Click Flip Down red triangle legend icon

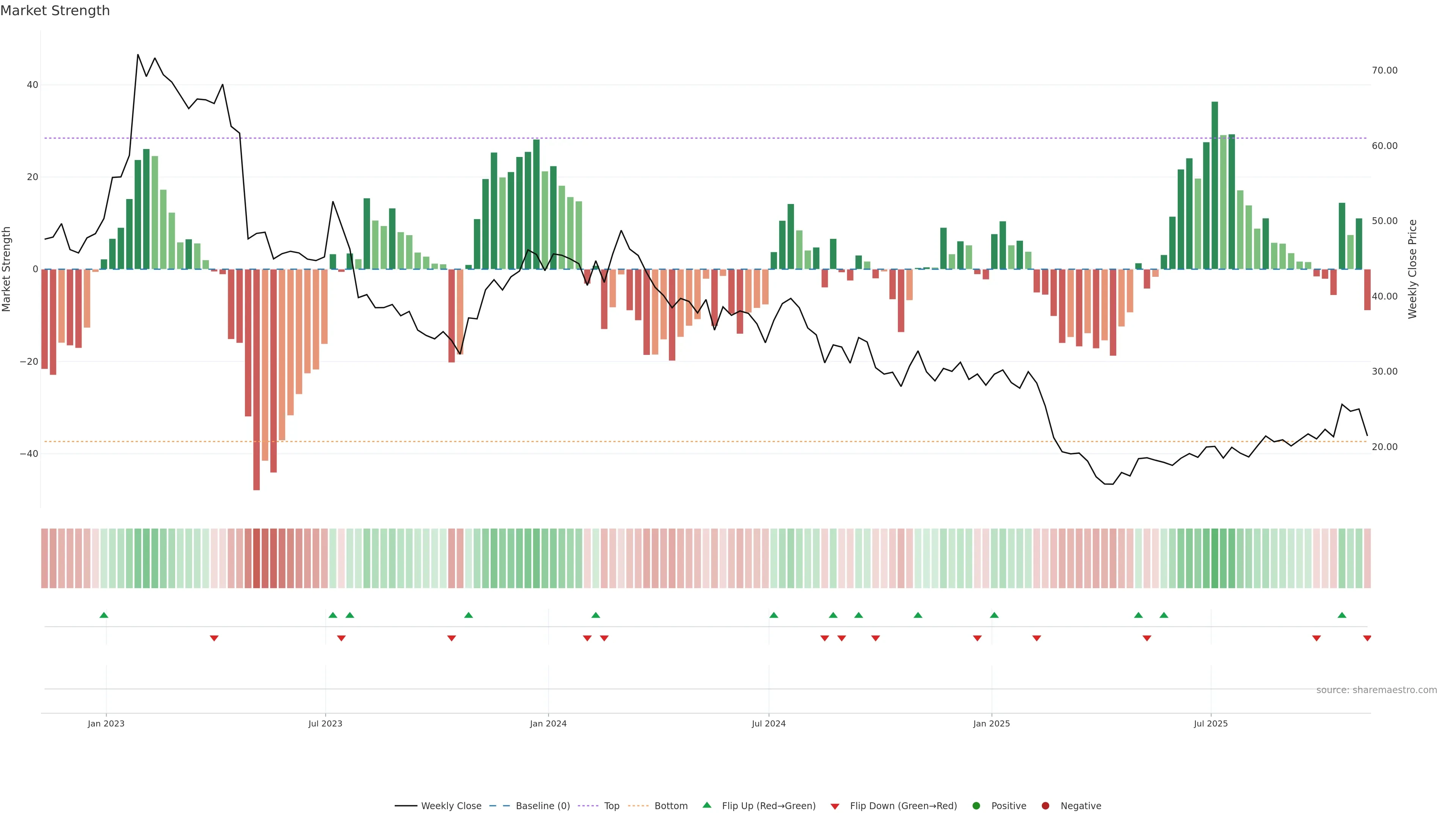pos(835,806)
